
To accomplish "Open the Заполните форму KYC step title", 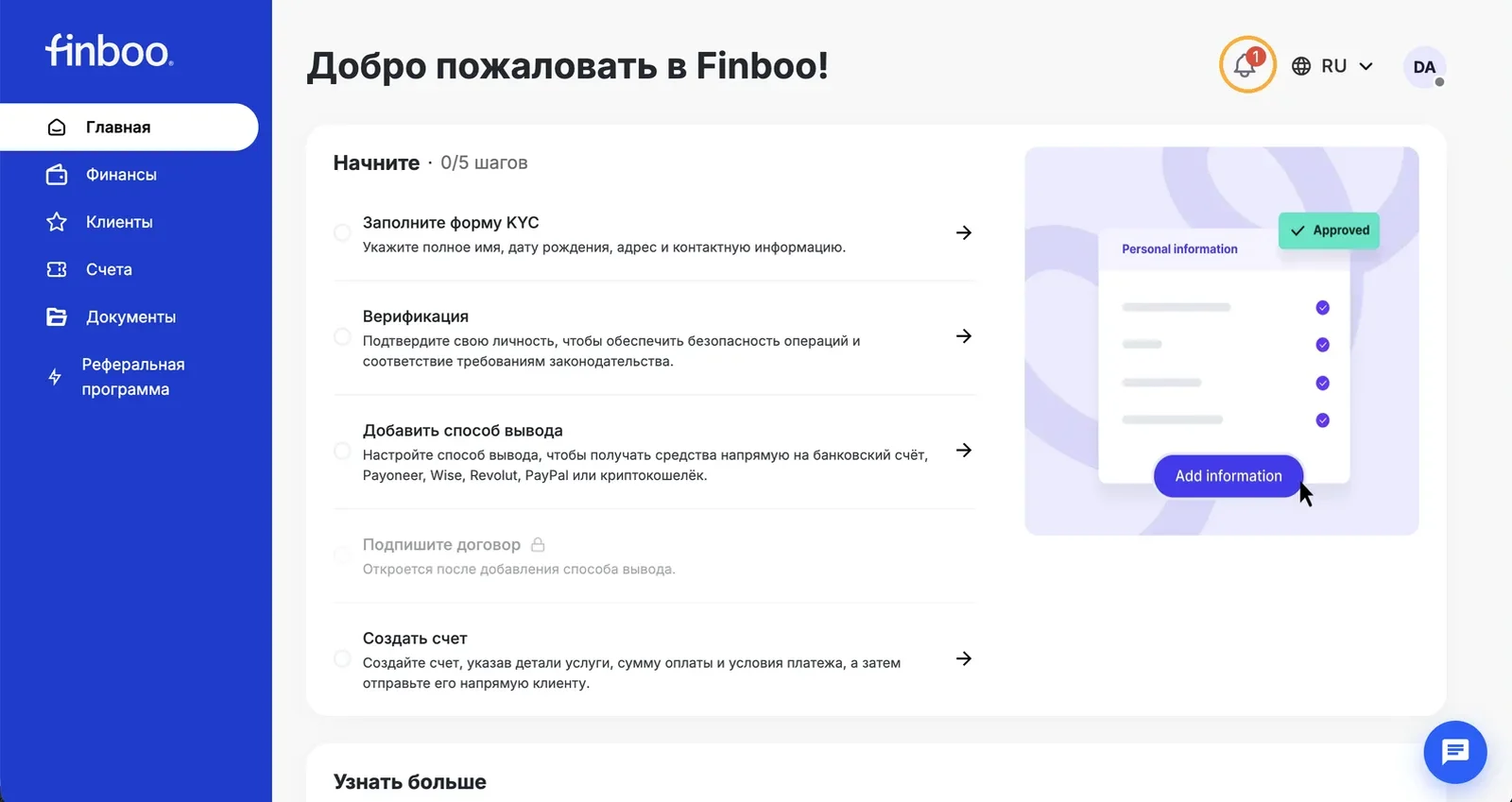I will [451, 223].
